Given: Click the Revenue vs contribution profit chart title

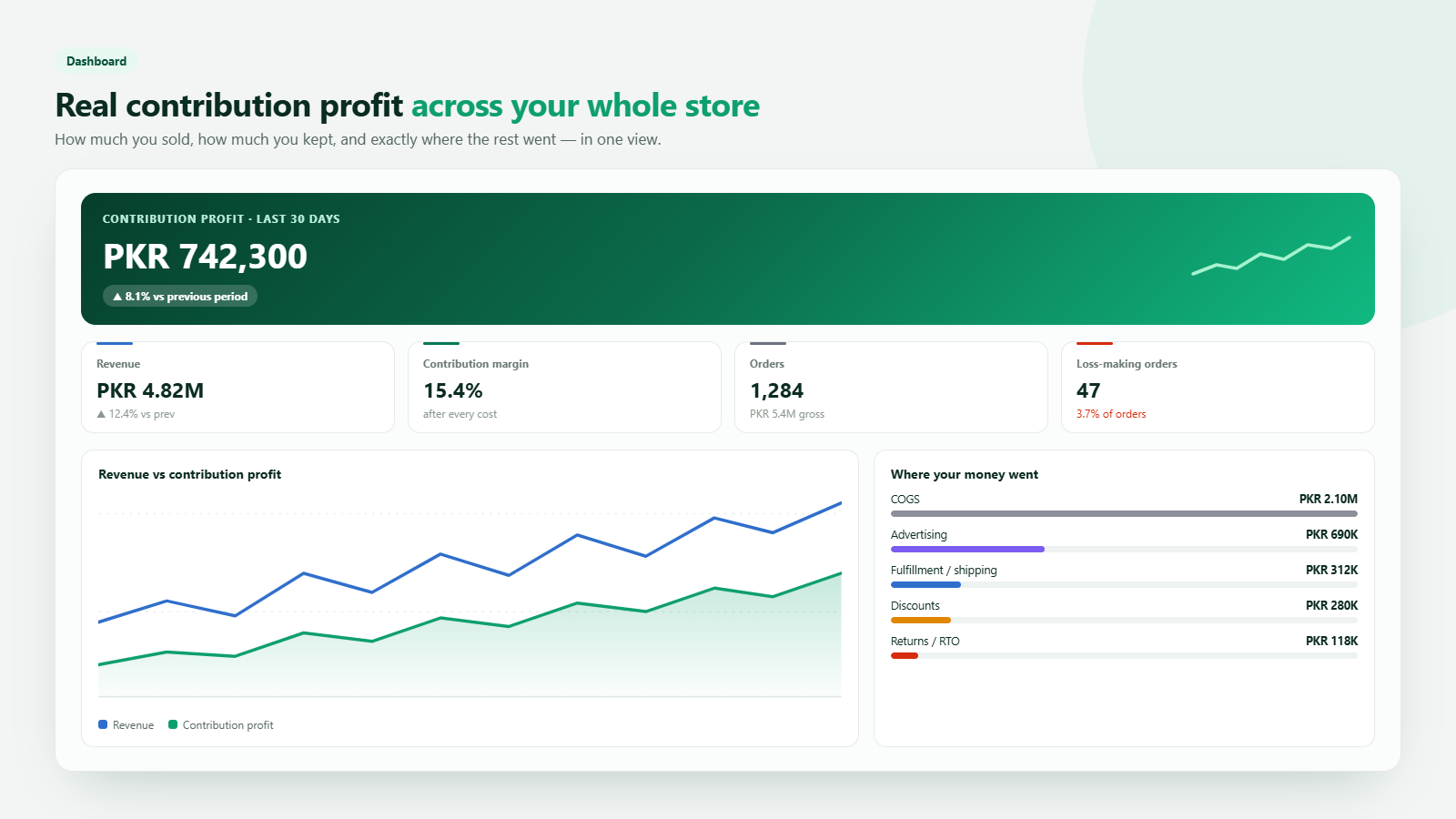Looking at the screenshot, I should (x=189, y=474).
